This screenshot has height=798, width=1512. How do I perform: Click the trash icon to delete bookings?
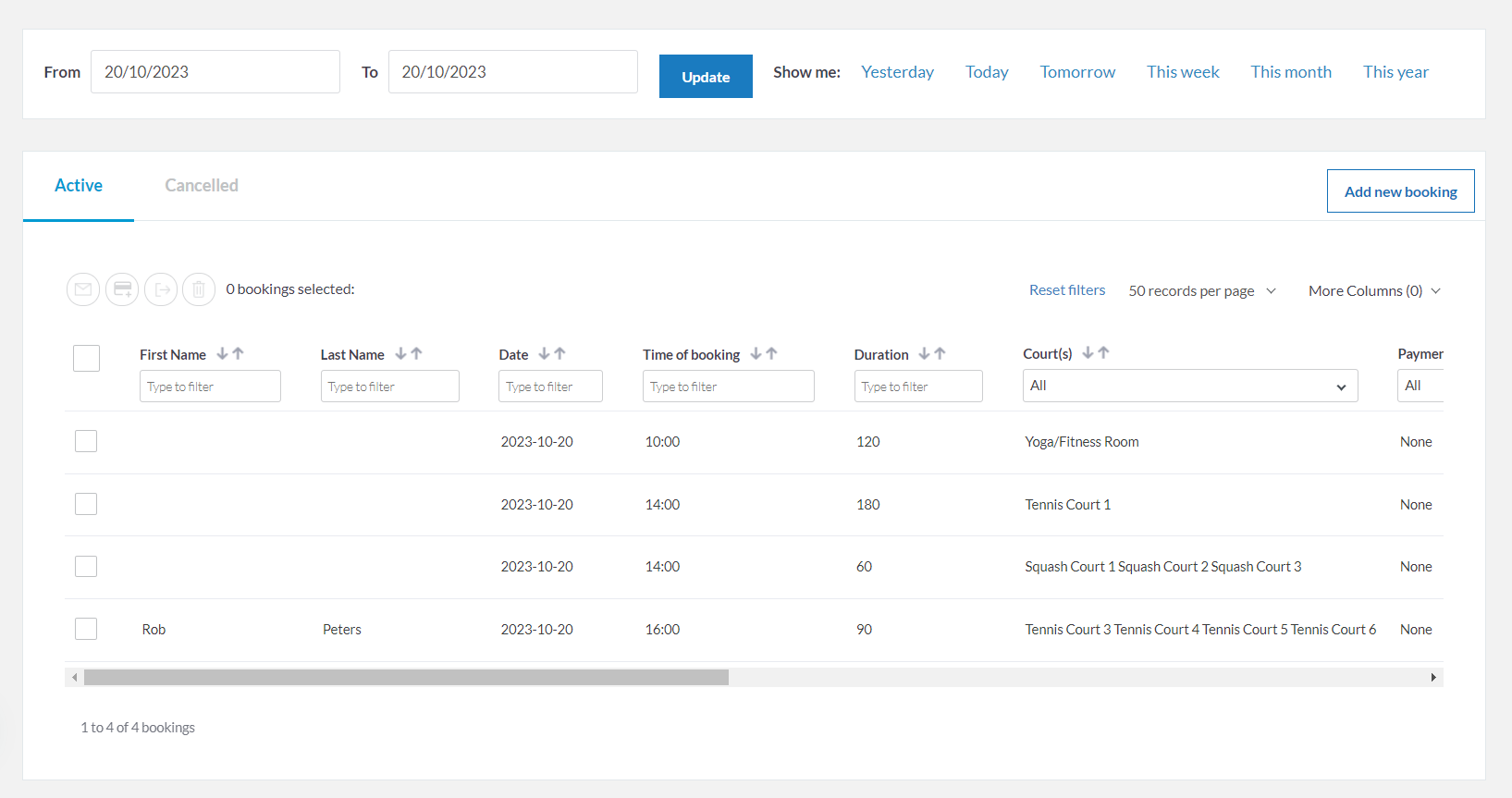coord(199,289)
